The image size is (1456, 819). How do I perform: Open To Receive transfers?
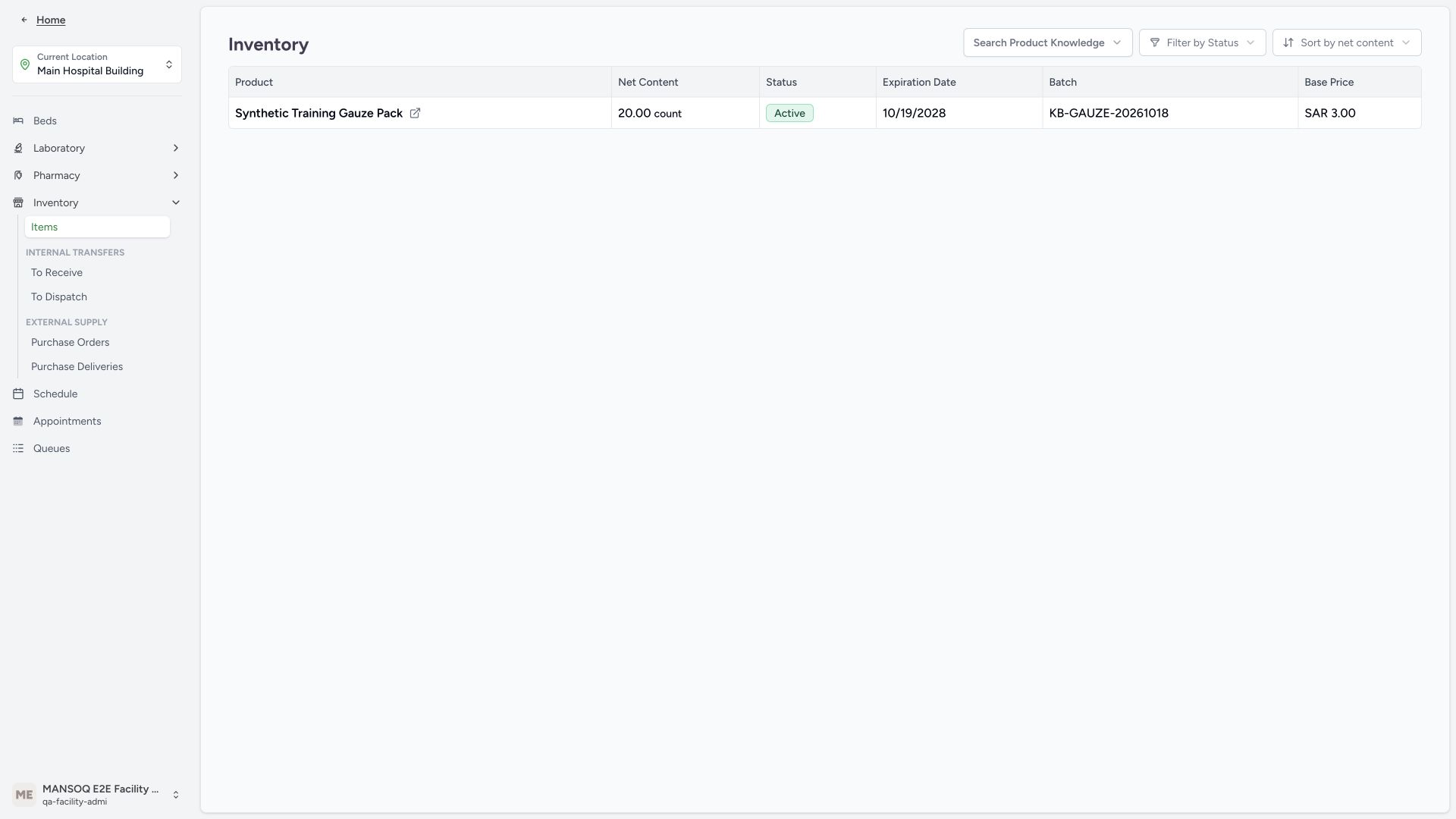click(x=57, y=272)
